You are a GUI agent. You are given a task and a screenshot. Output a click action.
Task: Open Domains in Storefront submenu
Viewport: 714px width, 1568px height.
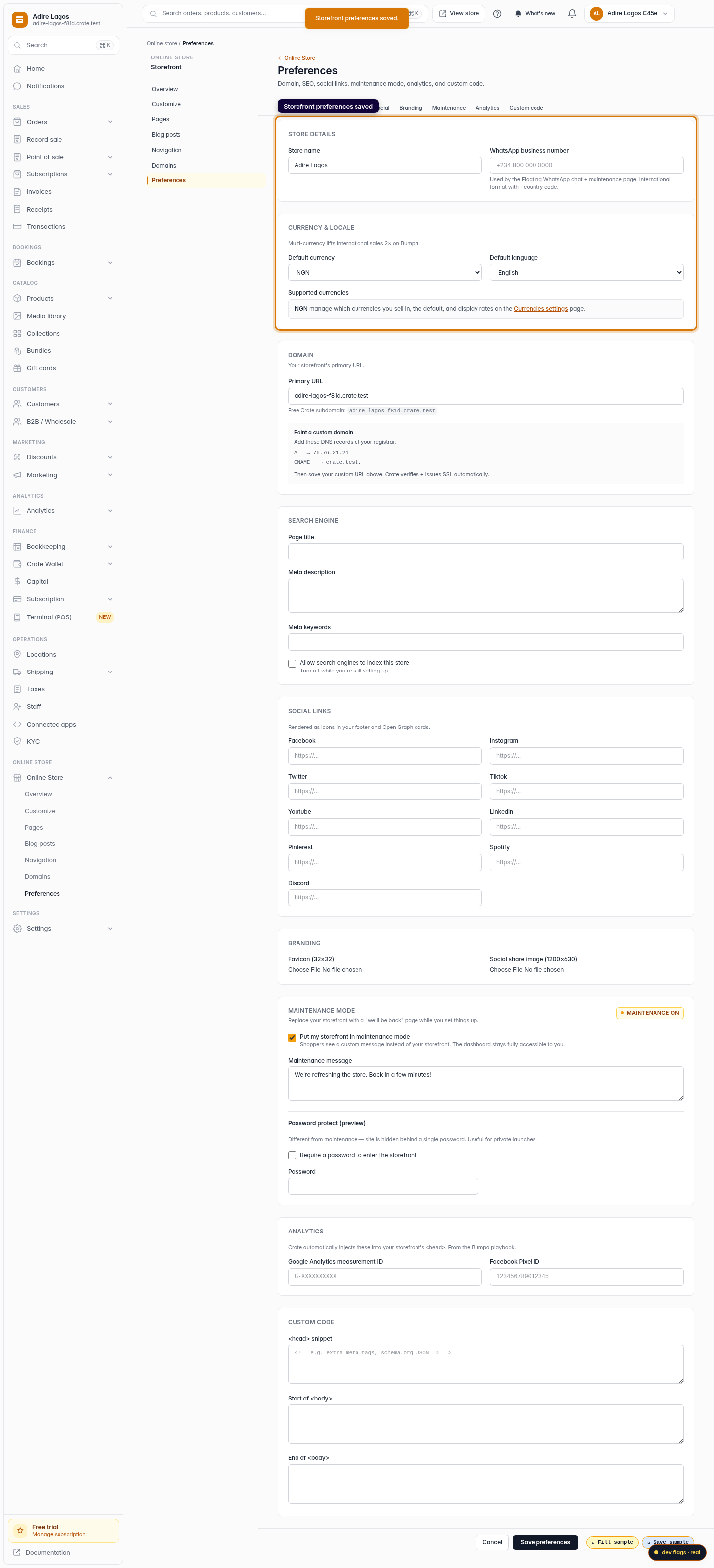point(164,166)
